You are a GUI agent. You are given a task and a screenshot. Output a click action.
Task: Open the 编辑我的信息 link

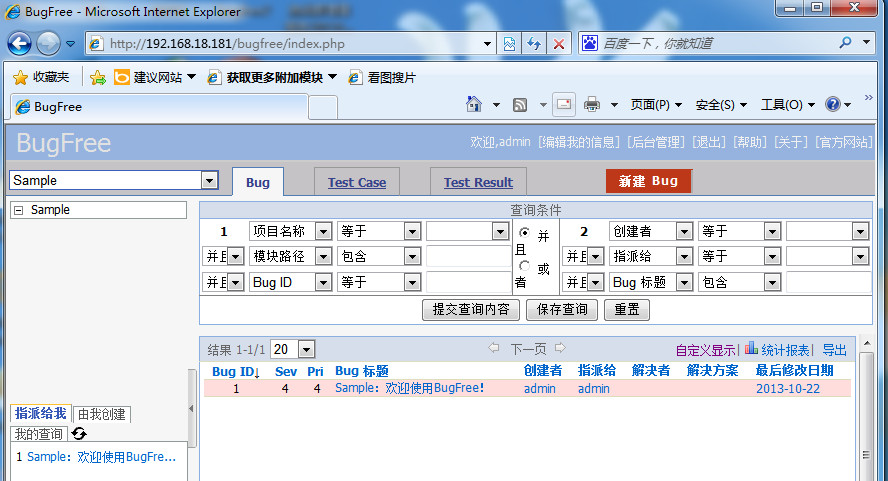coord(579,142)
